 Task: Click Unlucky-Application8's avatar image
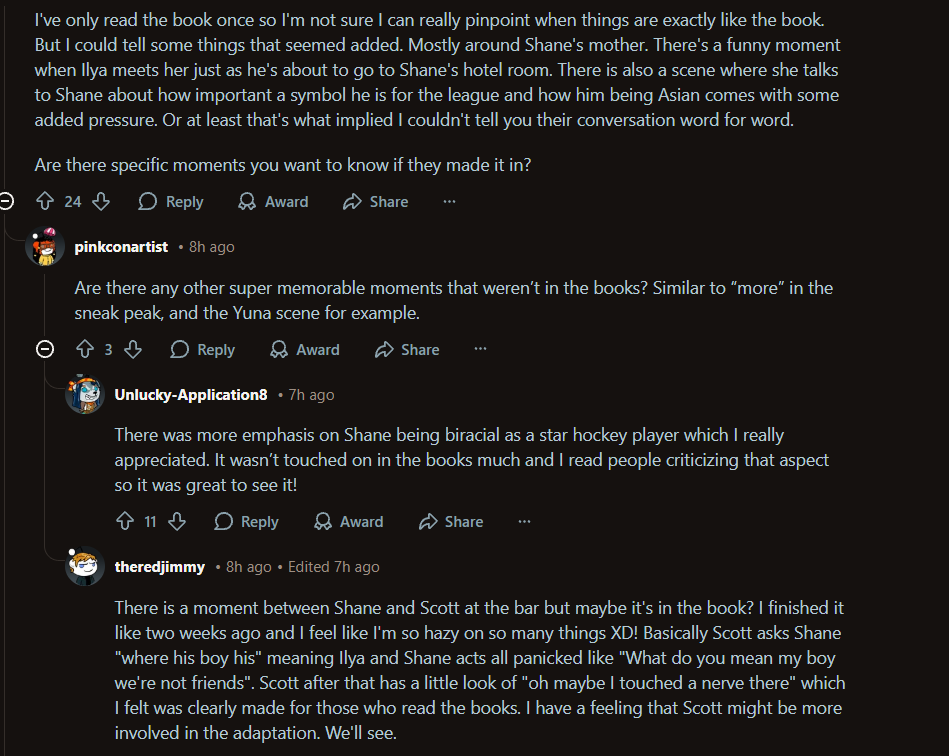(85, 395)
